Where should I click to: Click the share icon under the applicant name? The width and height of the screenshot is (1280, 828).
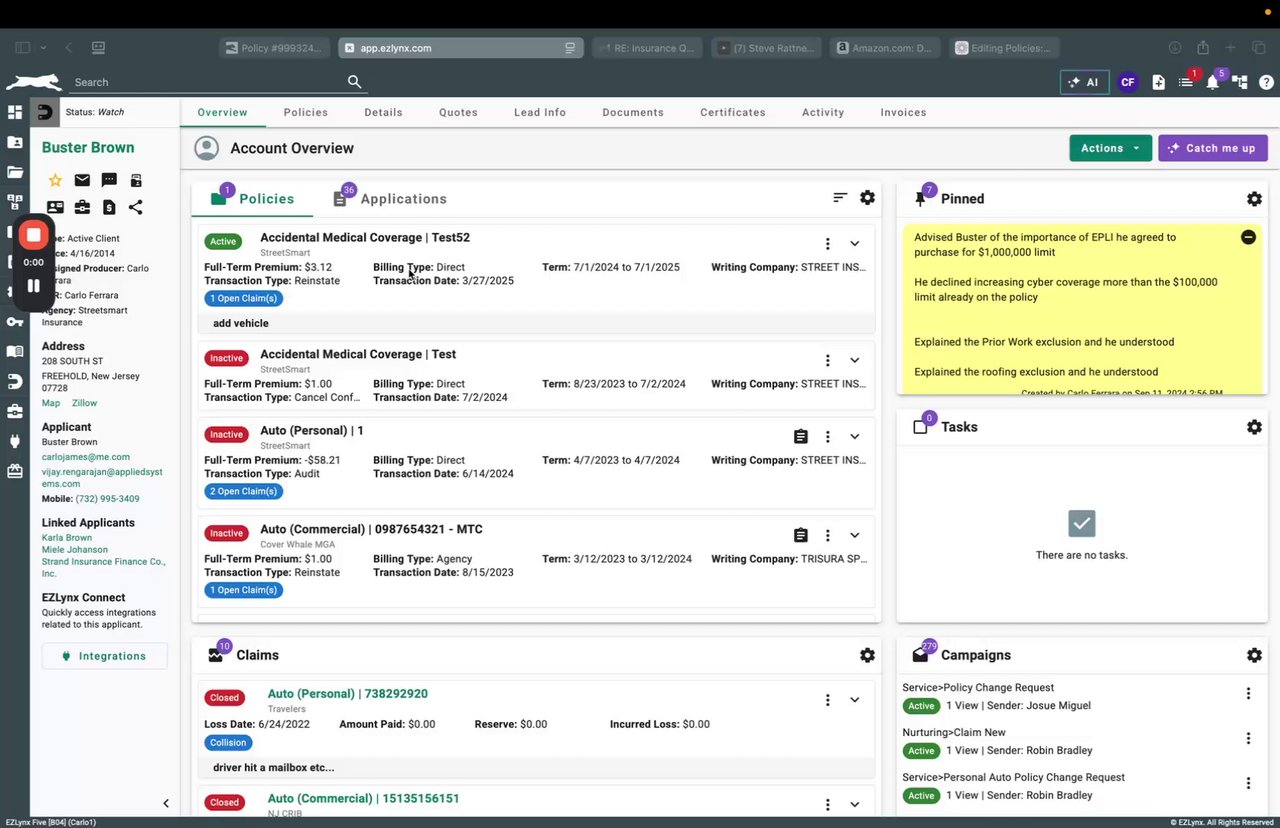[136, 207]
